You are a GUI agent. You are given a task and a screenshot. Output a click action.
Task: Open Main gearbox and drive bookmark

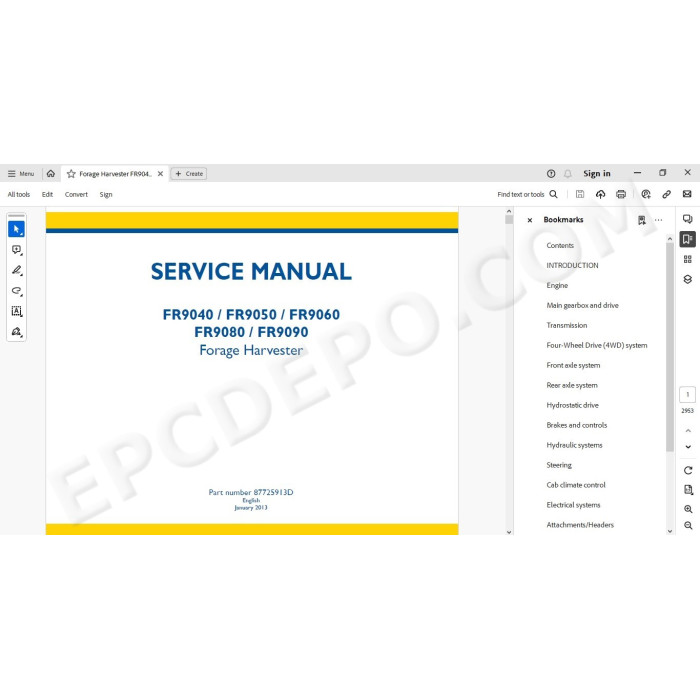pos(583,305)
